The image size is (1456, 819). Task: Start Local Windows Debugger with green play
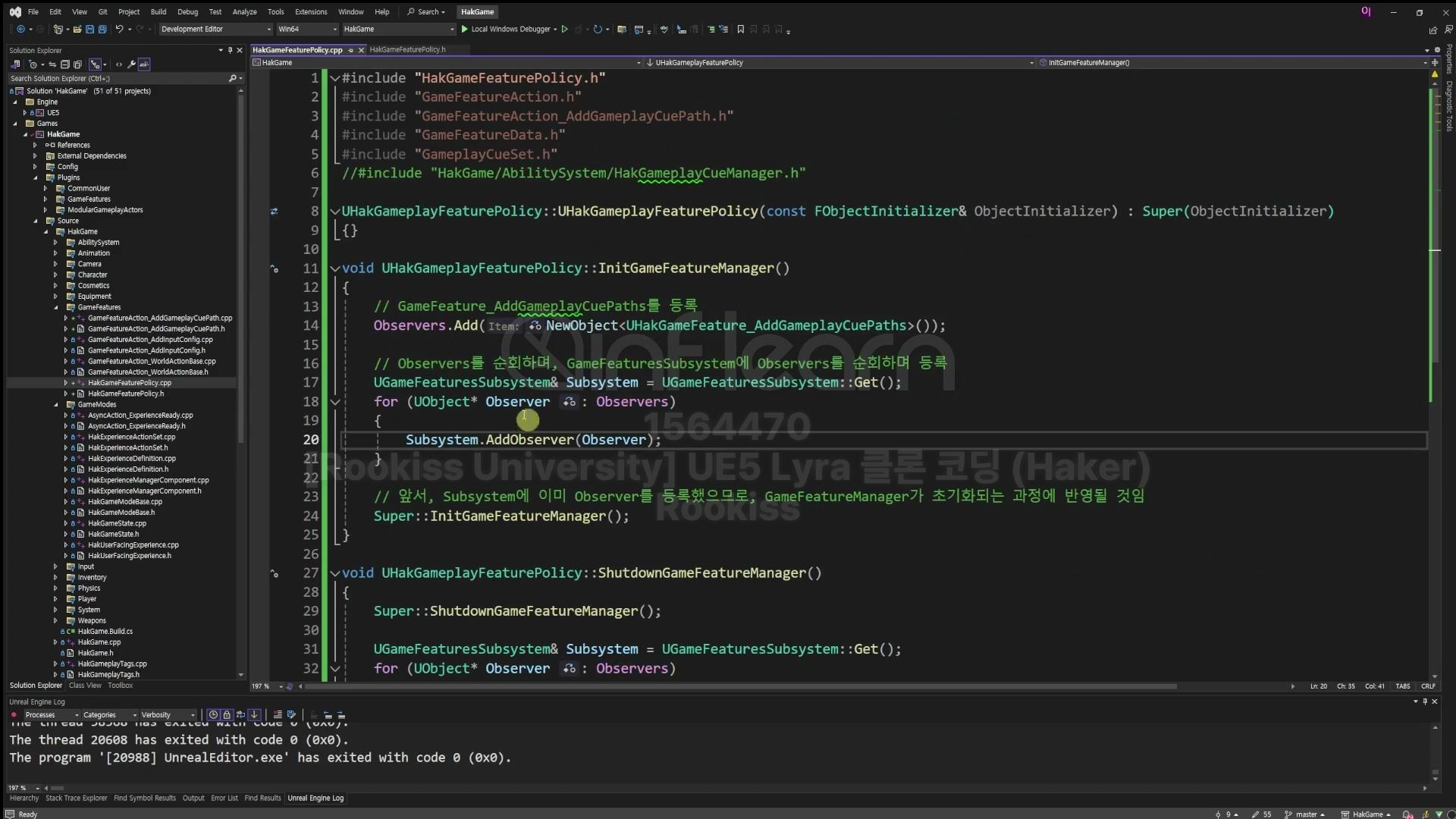pos(465,30)
